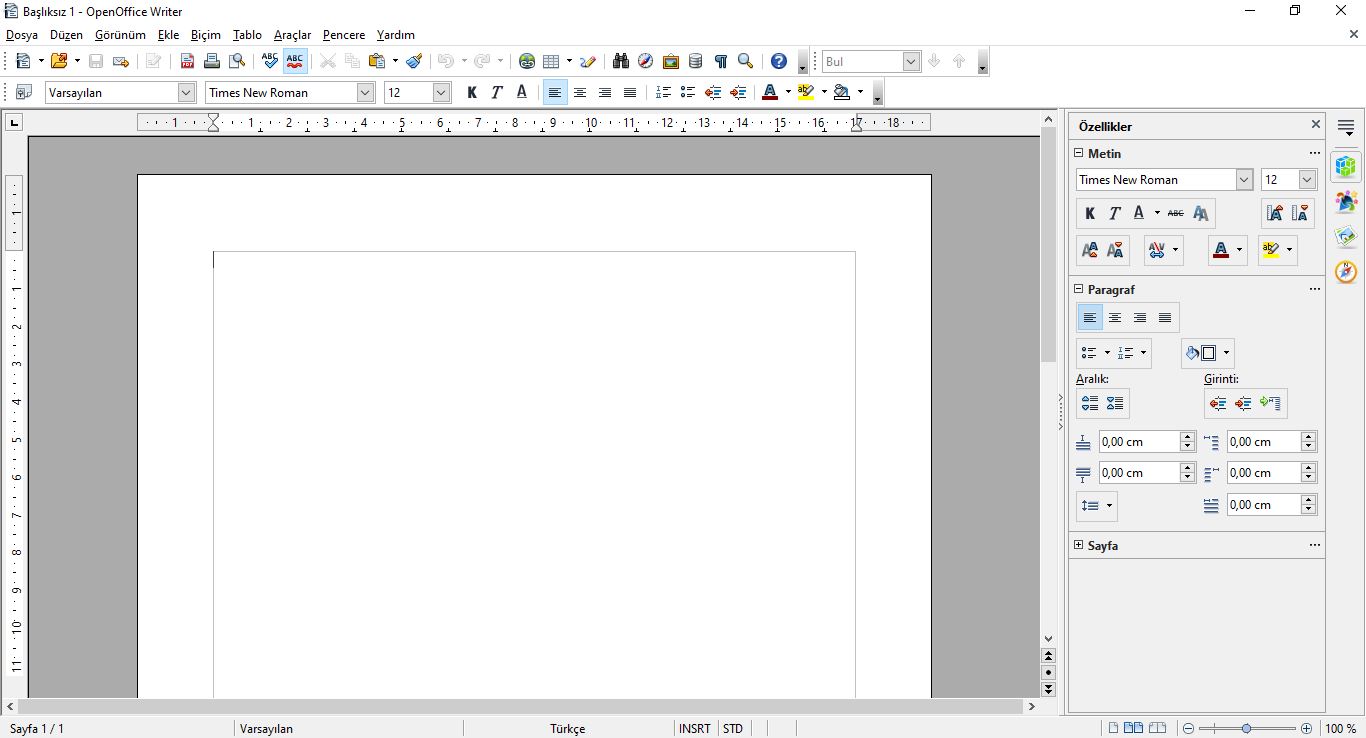Click Türkçe language in status bar
The height and width of the screenshot is (738, 1366).
[567, 729]
